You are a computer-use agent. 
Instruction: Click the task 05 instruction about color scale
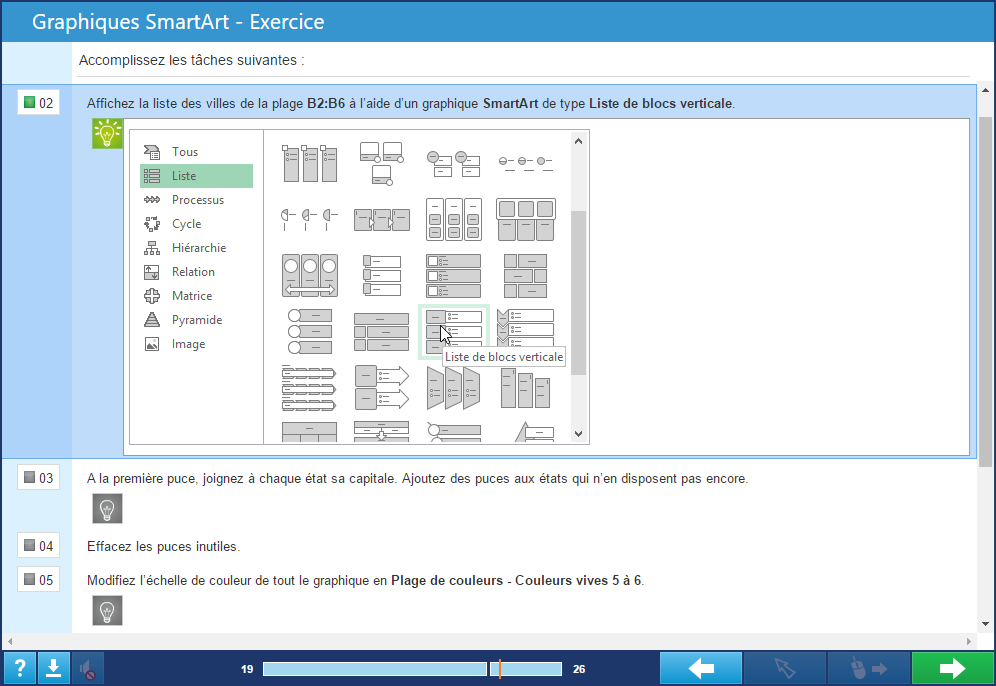pyautogui.click(x=365, y=581)
